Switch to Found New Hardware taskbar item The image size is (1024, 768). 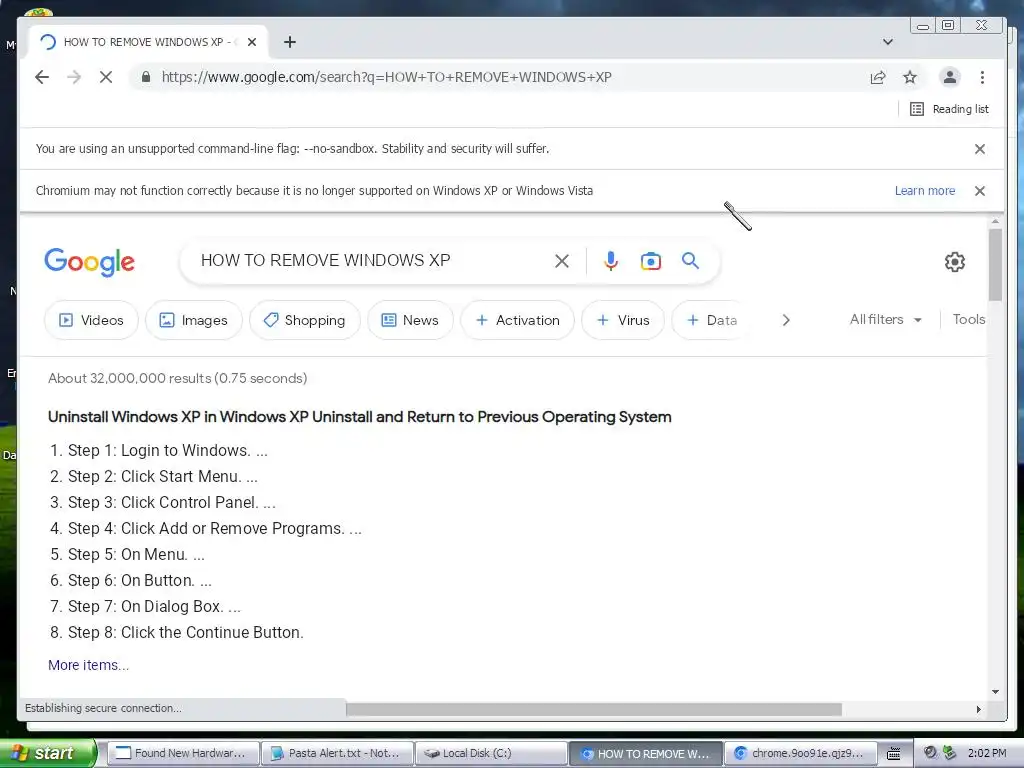182,753
